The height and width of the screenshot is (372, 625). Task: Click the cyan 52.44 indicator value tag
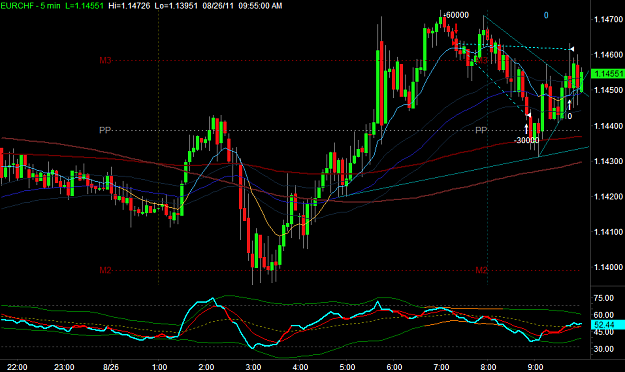(x=608, y=325)
